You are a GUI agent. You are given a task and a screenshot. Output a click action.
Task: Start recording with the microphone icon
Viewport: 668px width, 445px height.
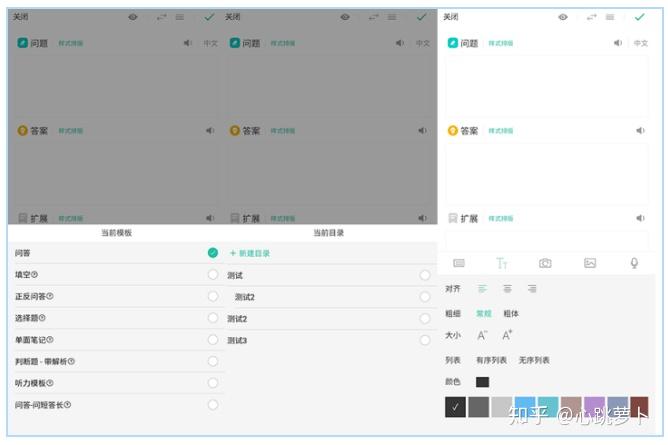coord(634,263)
